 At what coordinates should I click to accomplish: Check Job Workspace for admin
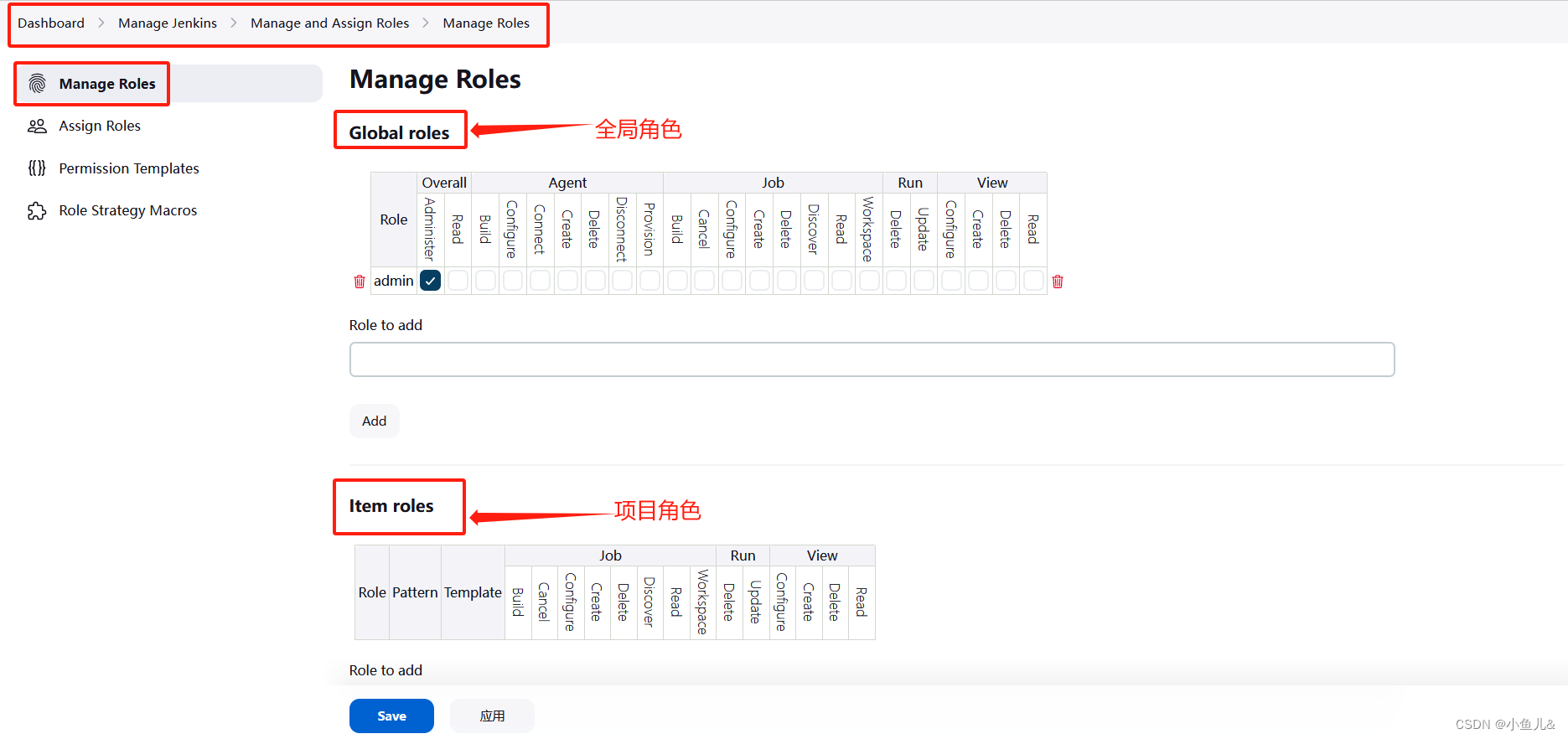pos(869,281)
